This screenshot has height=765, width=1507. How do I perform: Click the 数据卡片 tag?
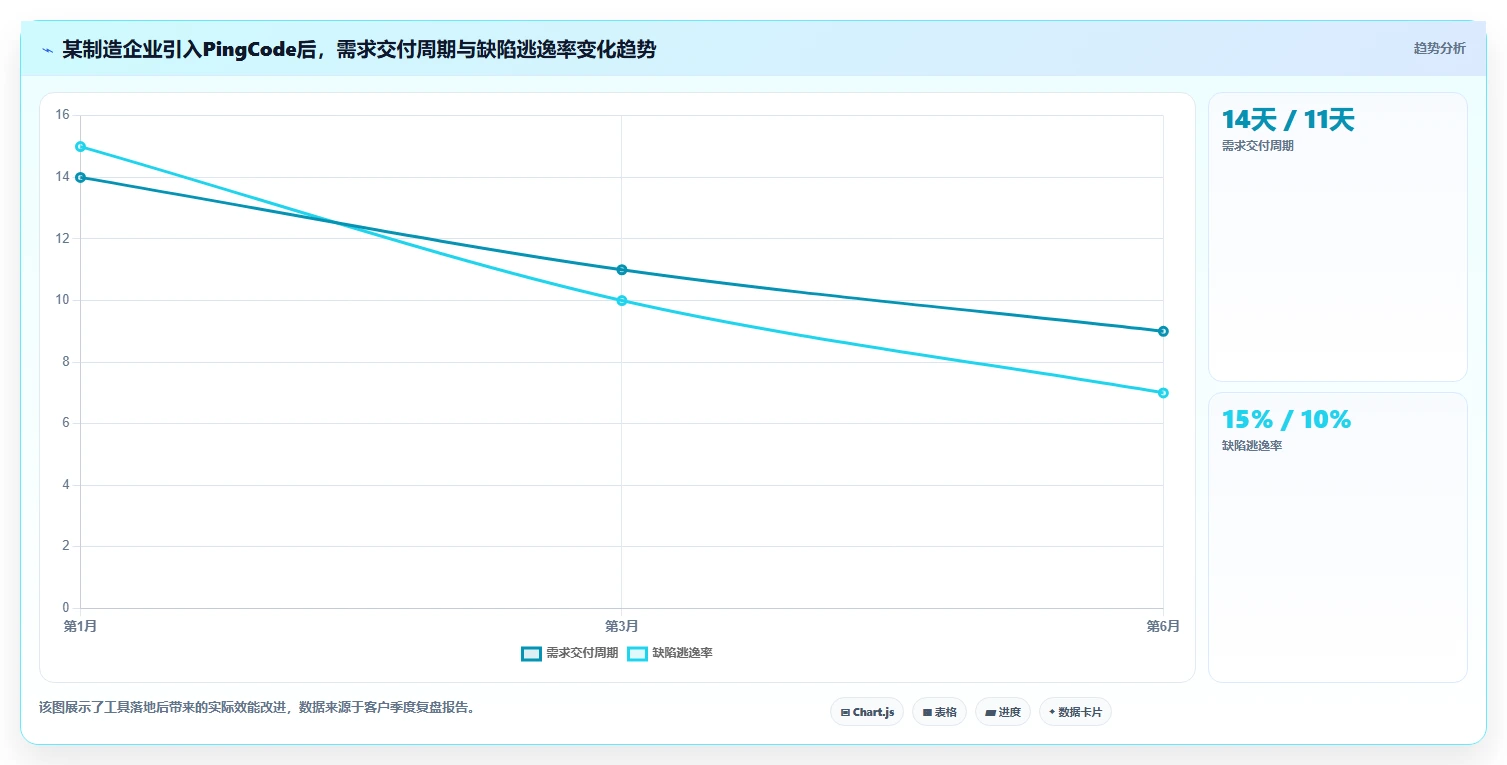coord(1075,712)
